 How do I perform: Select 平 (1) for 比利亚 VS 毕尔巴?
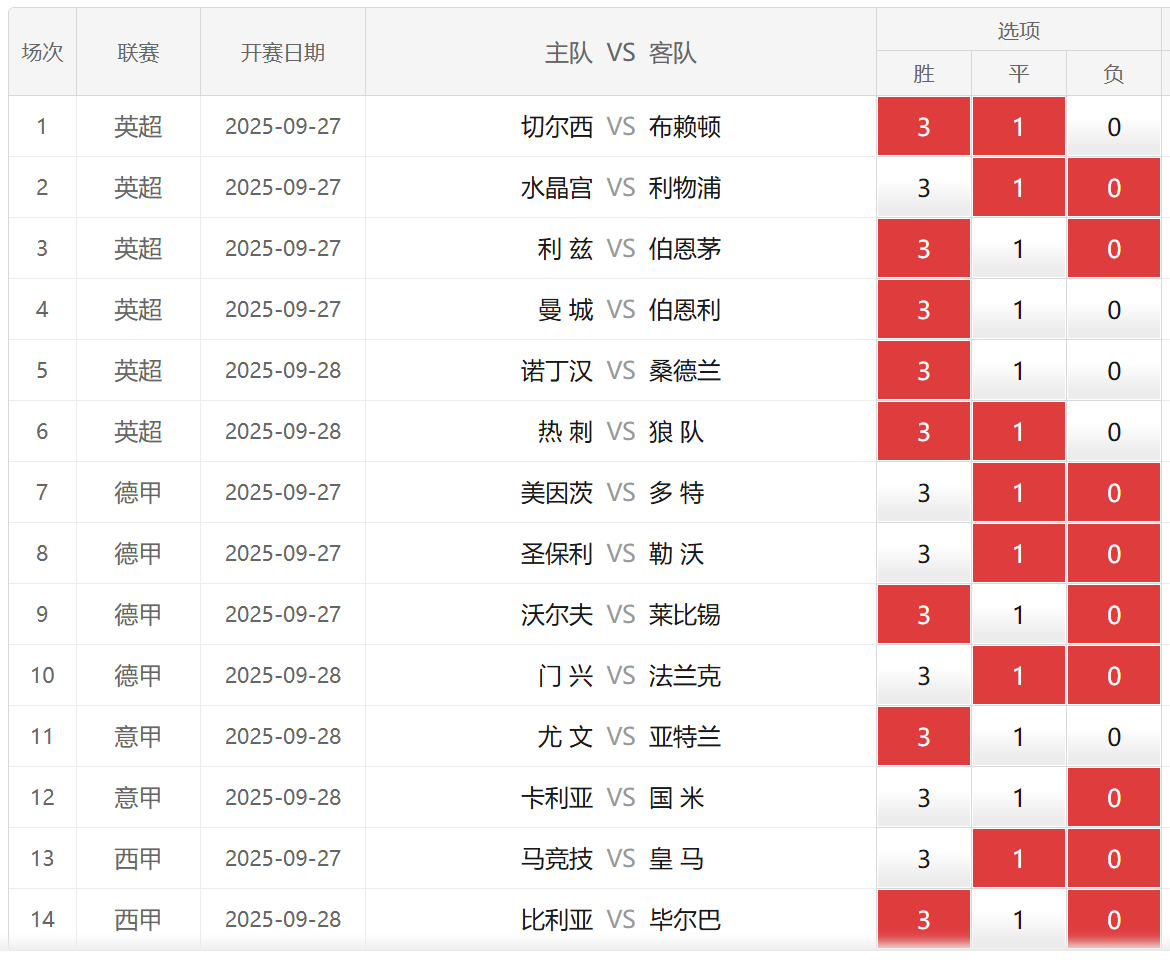[1018, 920]
